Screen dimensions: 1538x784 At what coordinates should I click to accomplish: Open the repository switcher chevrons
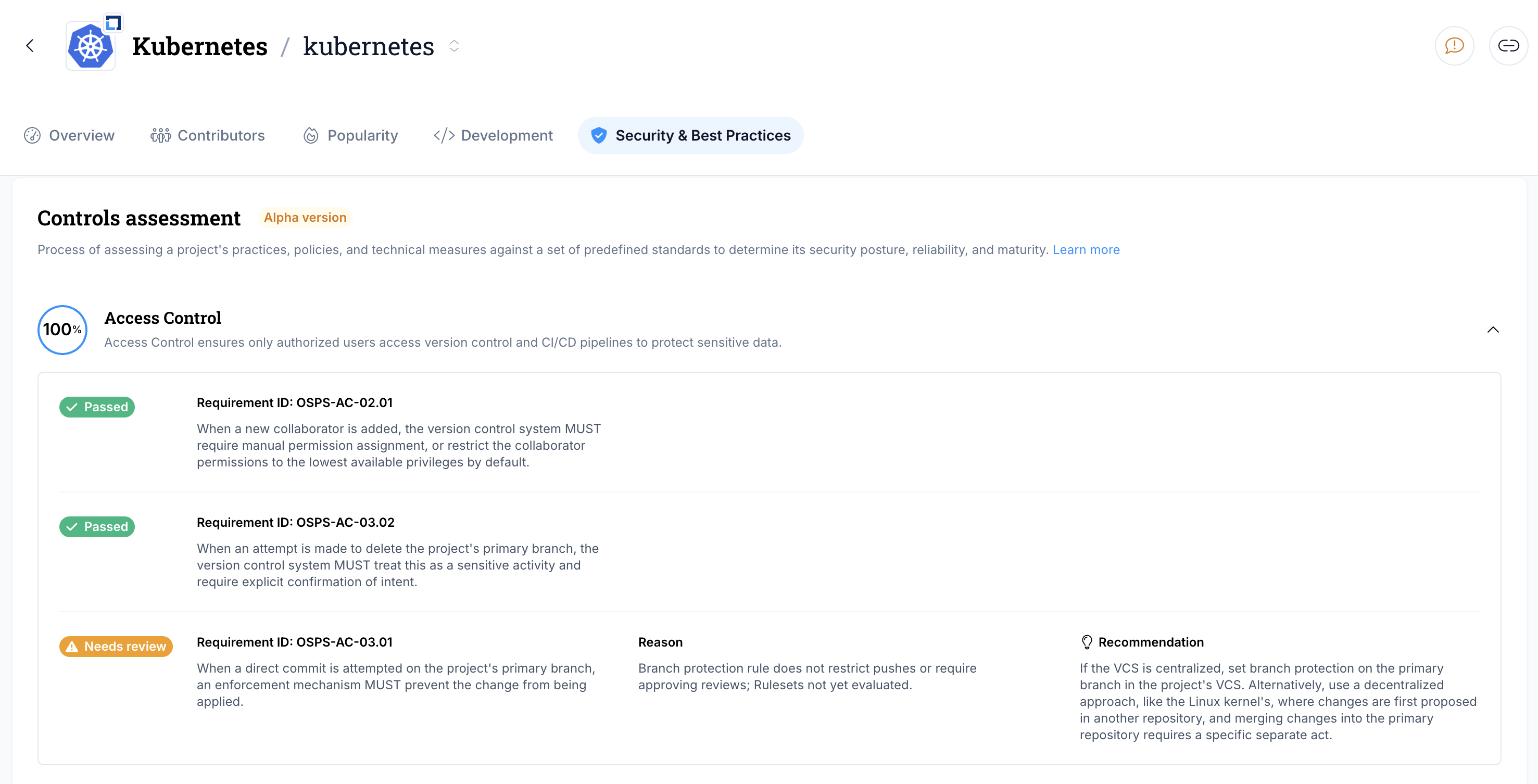455,46
